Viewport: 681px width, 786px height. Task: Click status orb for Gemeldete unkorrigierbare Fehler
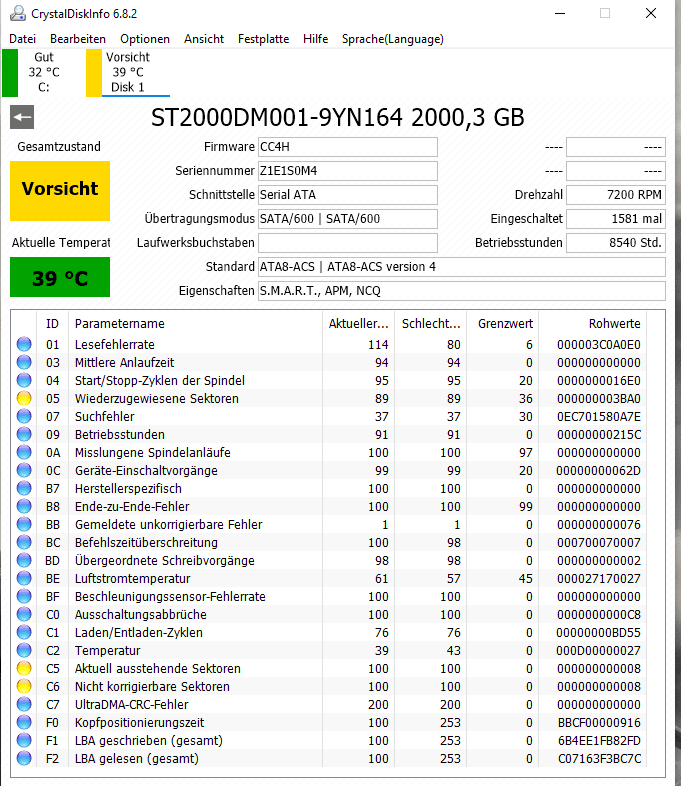coord(24,525)
